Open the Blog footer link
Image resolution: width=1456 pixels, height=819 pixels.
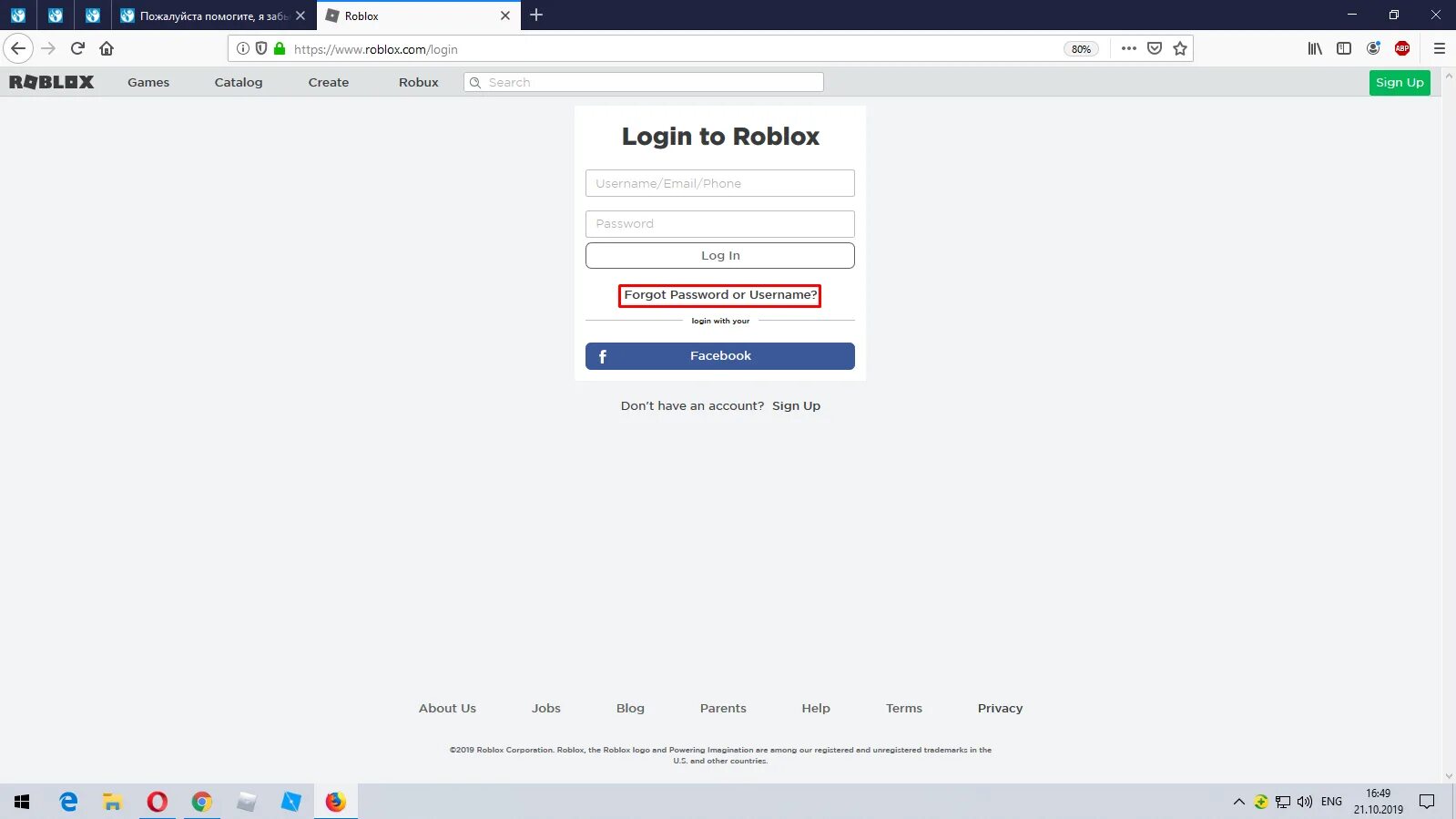(630, 708)
